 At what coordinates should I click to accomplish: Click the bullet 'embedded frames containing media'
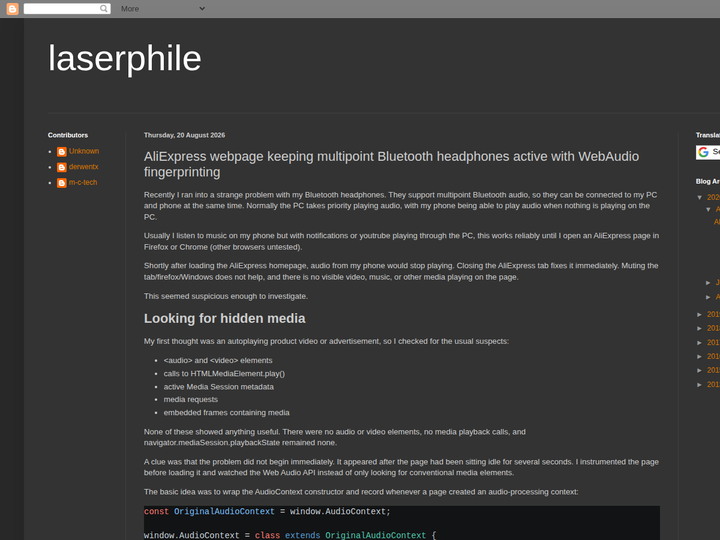pos(226,413)
